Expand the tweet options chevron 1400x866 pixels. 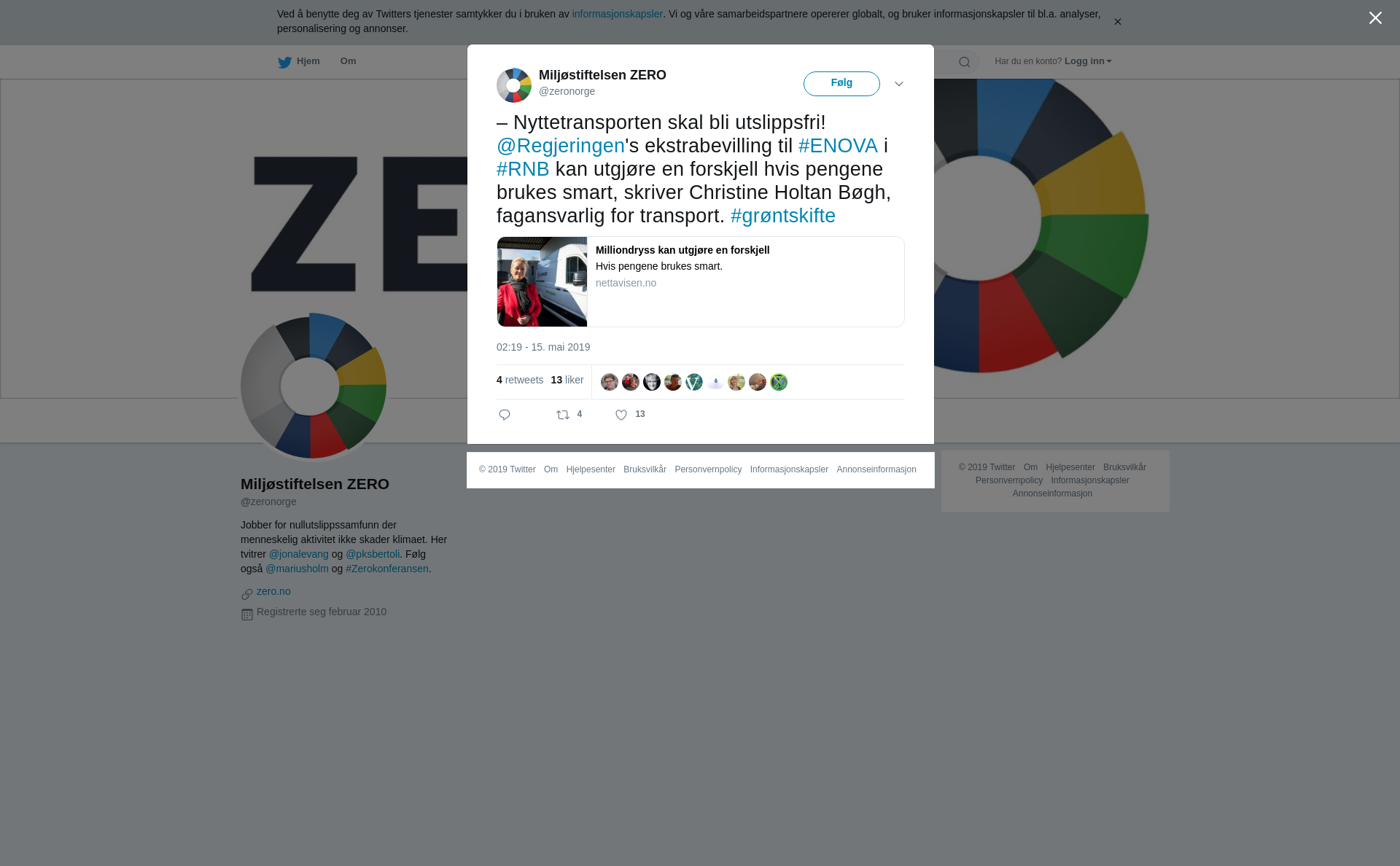pos(899,85)
